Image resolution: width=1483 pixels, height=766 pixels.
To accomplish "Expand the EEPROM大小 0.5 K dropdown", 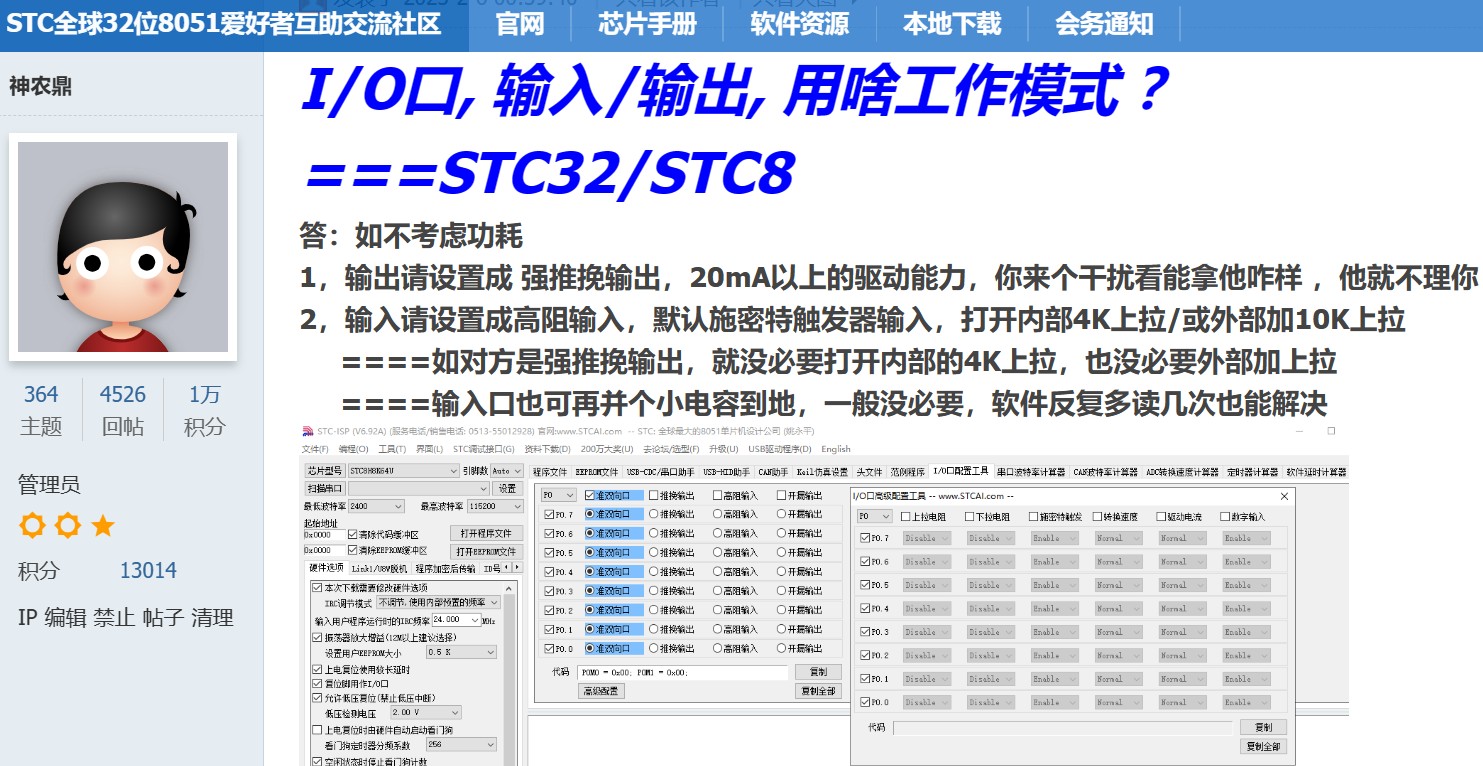I will click(x=461, y=652).
